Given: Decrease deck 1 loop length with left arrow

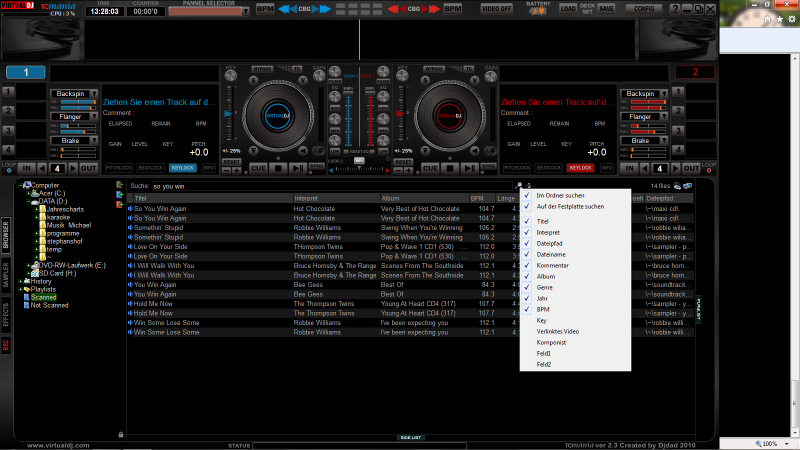Looking at the screenshot, I should click(42, 168).
